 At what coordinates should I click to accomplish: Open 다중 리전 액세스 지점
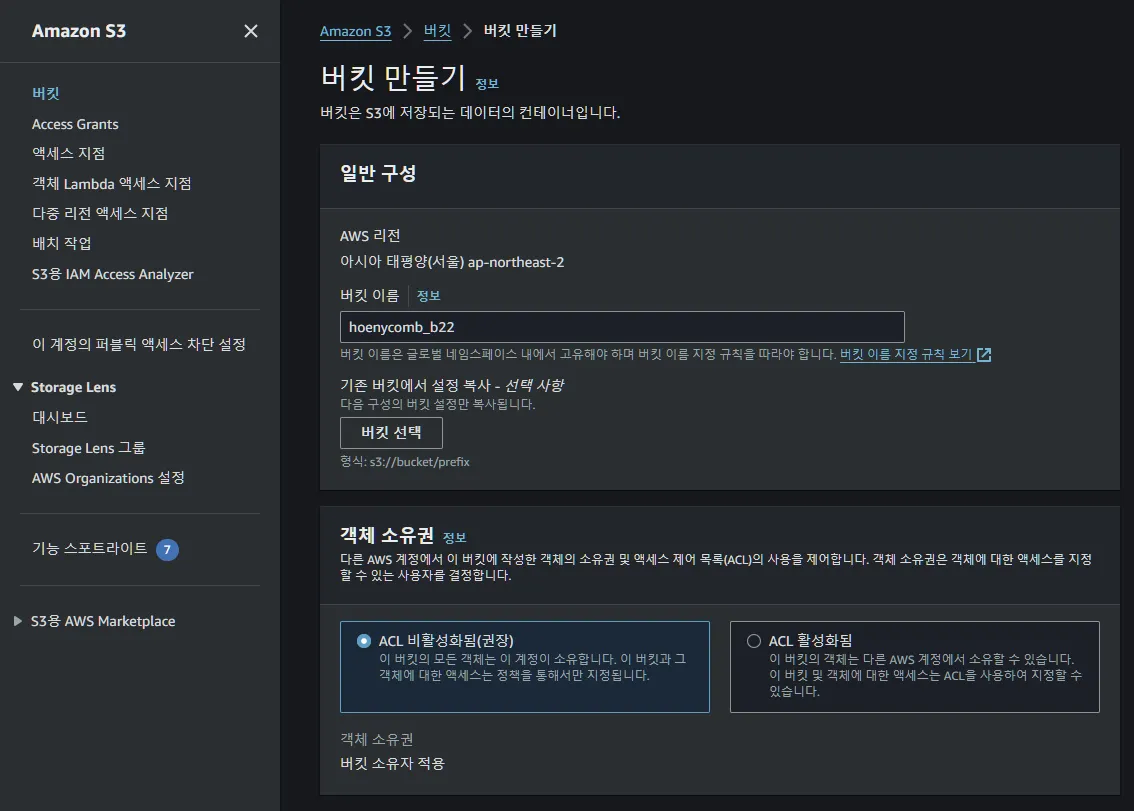click(x=100, y=213)
